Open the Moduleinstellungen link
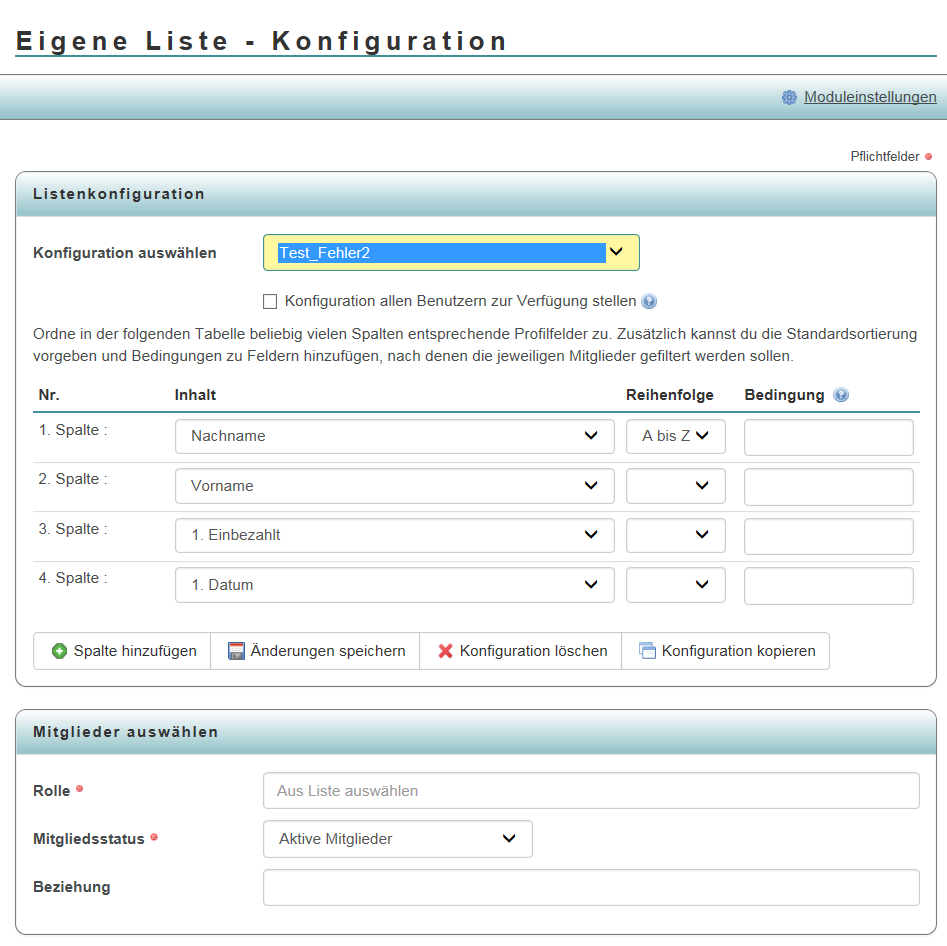The height and width of the screenshot is (946, 947). (870, 97)
